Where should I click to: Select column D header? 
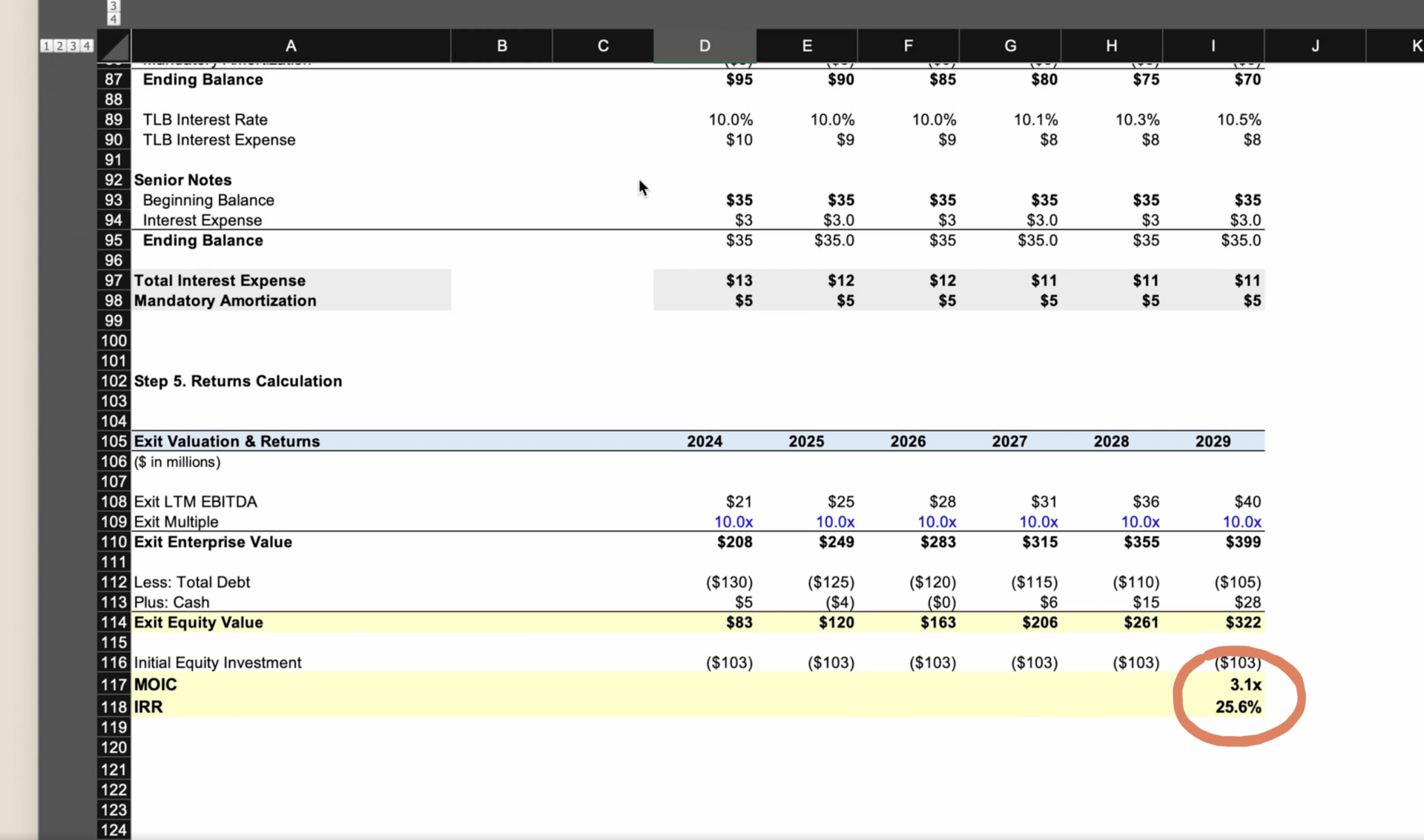click(704, 46)
